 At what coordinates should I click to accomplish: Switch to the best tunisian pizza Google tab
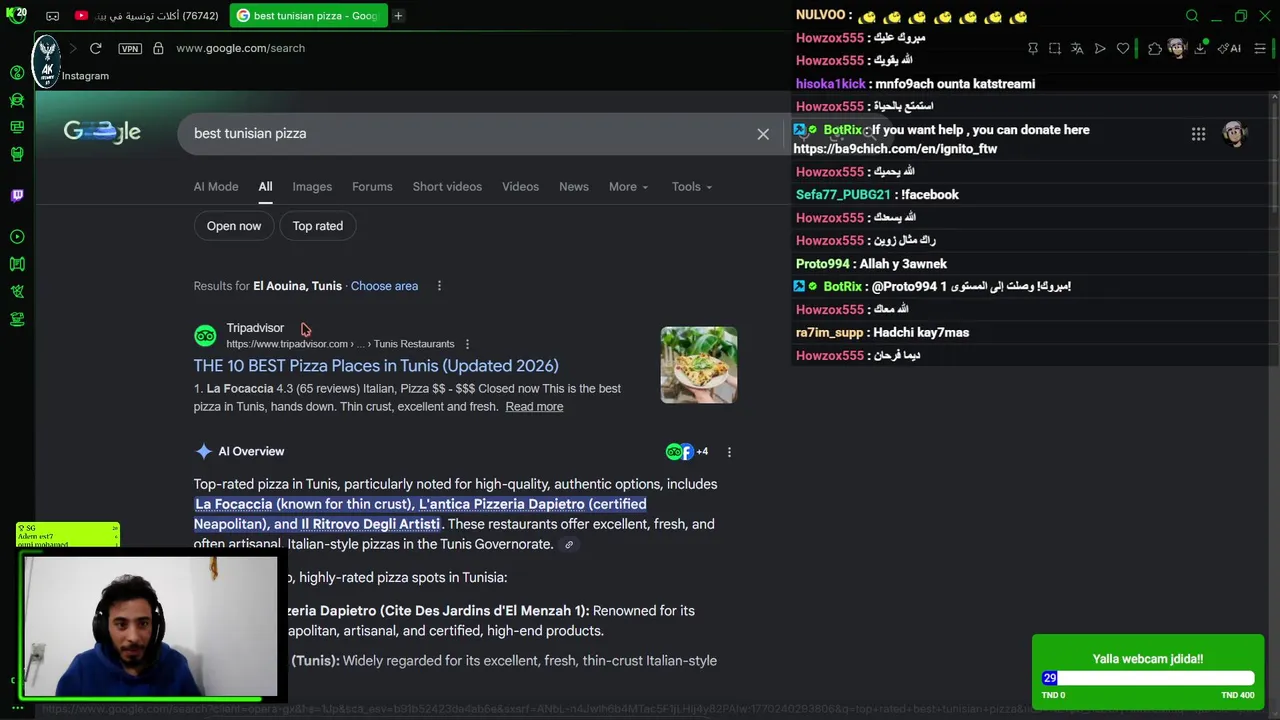point(308,16)
